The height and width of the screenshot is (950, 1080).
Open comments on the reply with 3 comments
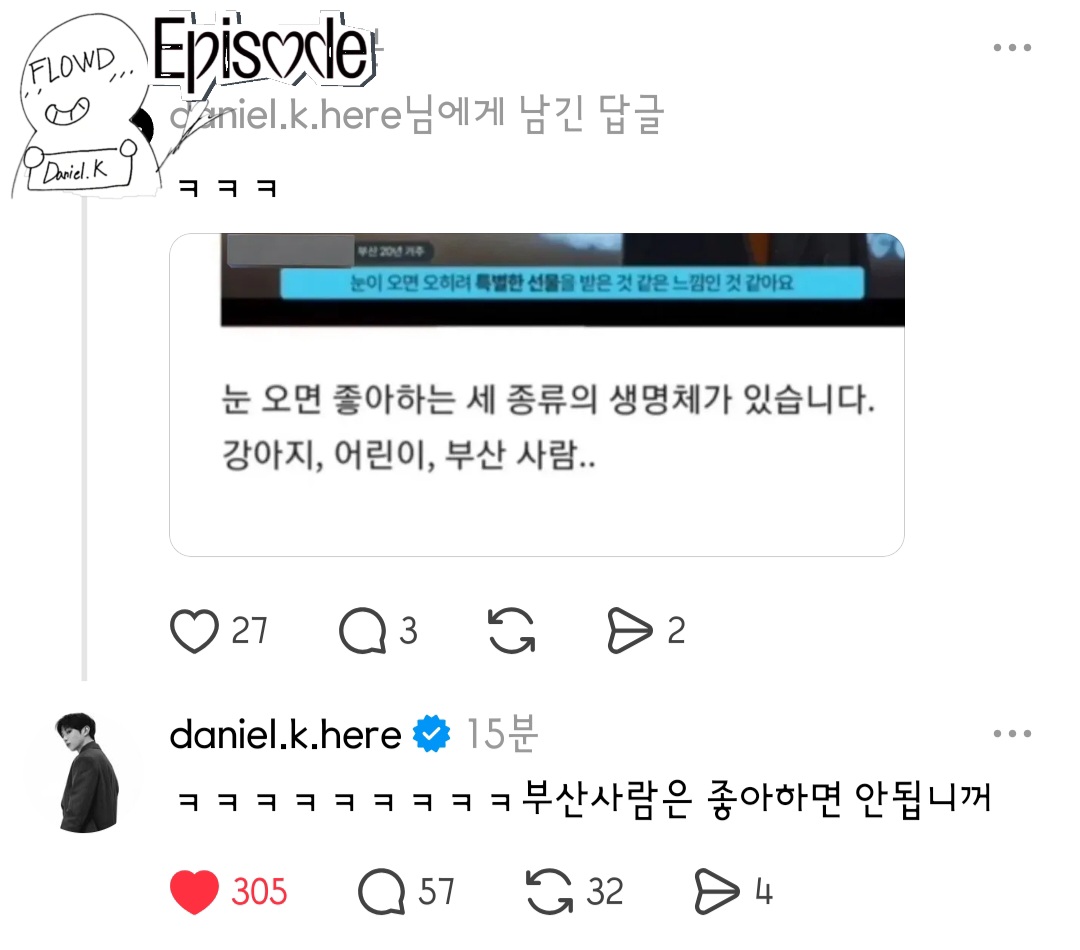click(x=362, y=630)
